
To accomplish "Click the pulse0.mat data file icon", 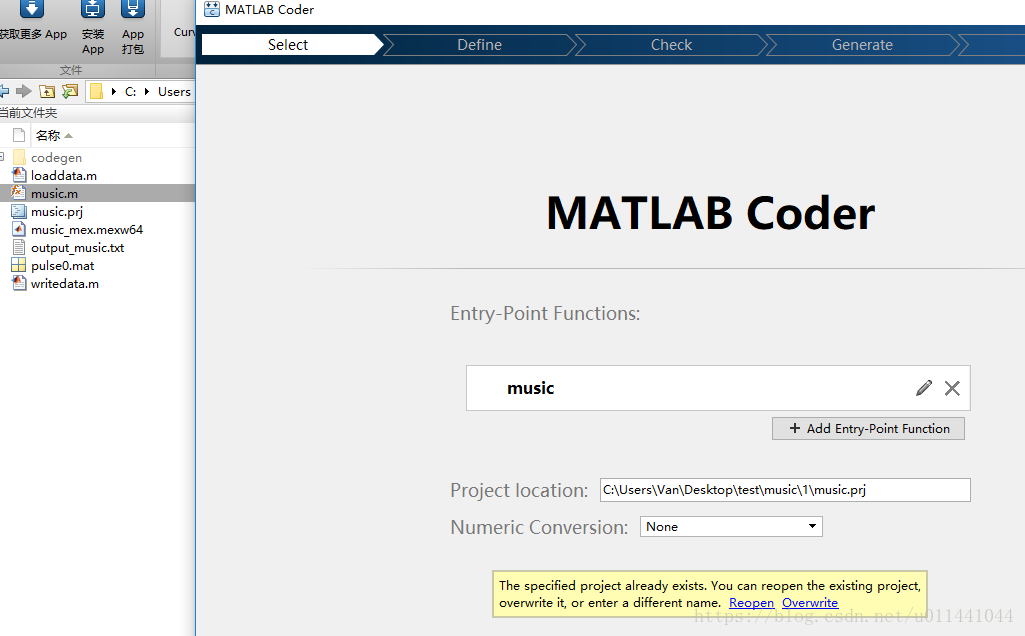I will click(19, 265).
